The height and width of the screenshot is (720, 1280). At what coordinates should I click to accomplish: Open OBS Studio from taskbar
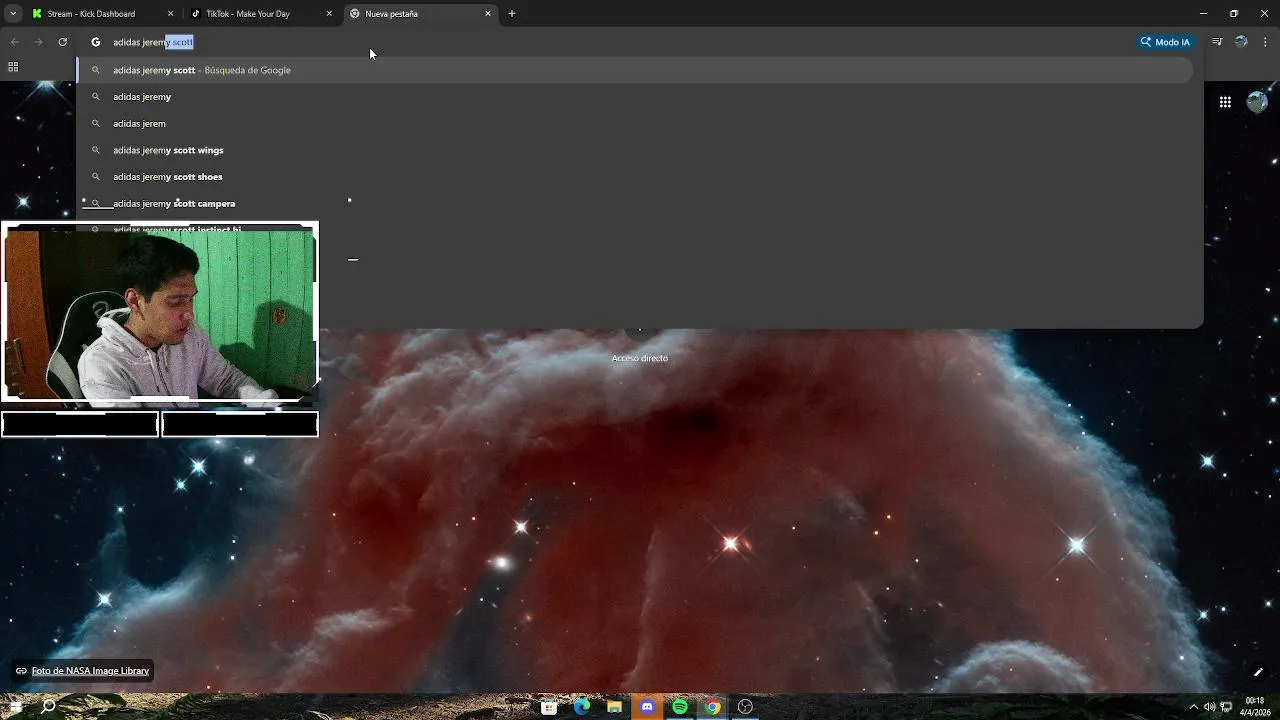coord(745,707)
